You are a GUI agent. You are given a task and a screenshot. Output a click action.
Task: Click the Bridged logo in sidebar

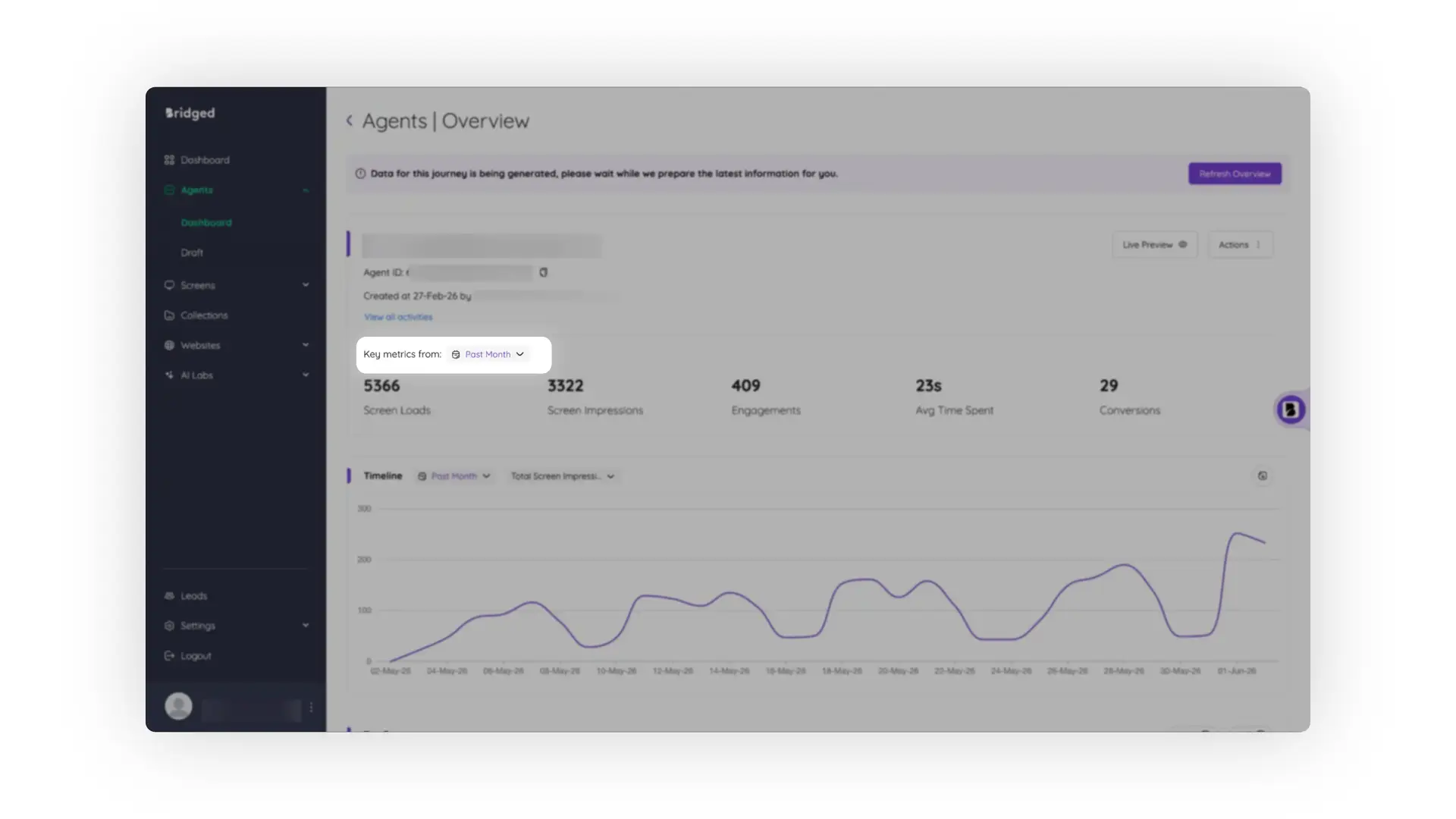pos(190,113)
